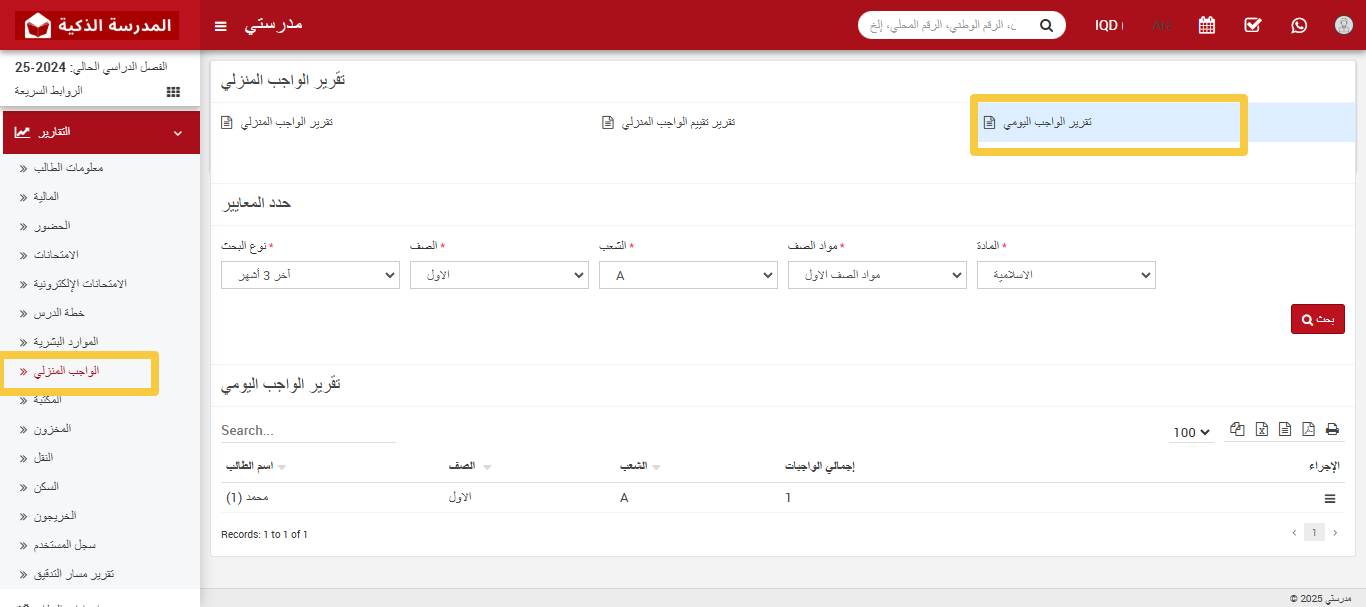
Task: Open the الشعب section dropdown
Action: [x=688, y=274]
